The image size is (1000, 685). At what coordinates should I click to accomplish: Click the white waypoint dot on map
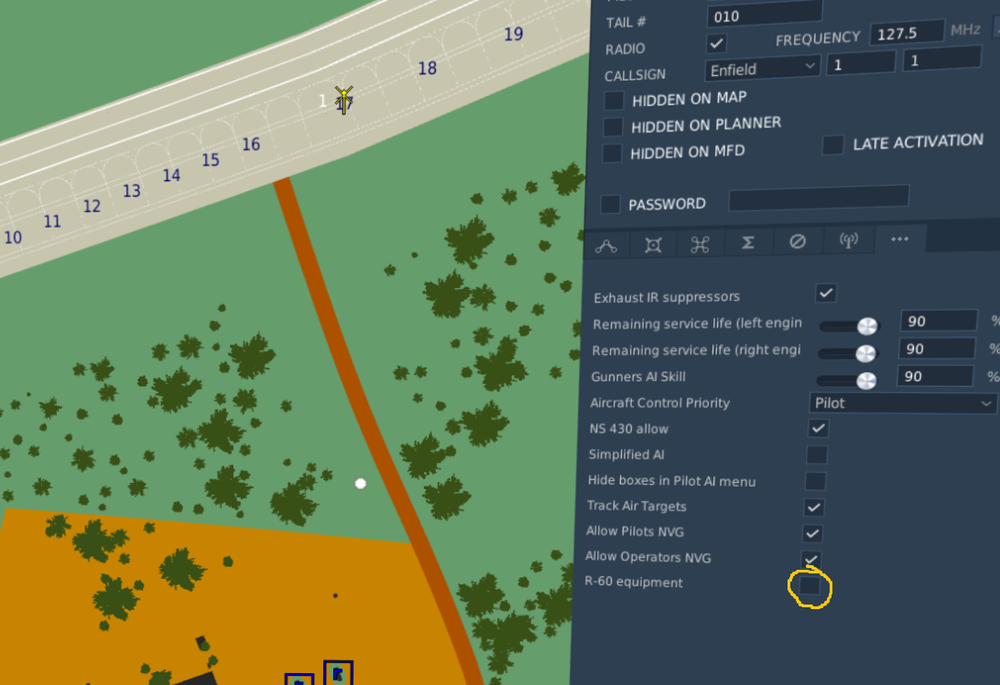point(360,483)
